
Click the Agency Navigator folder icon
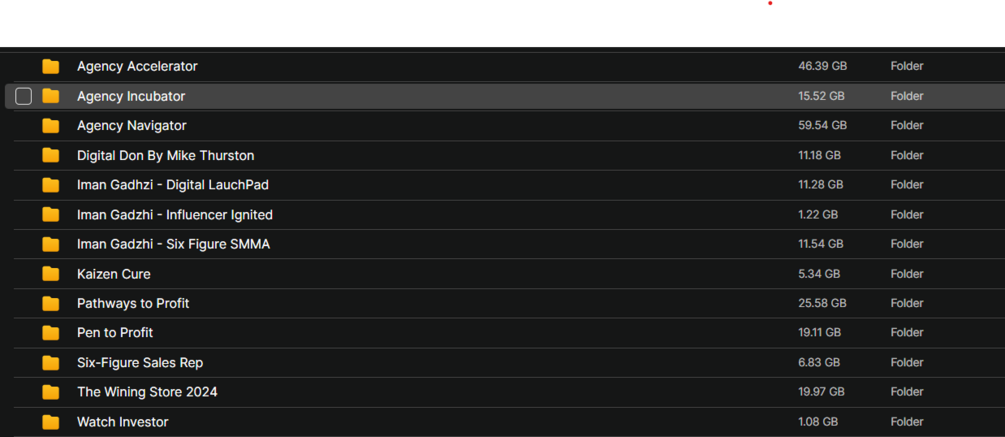51,126
